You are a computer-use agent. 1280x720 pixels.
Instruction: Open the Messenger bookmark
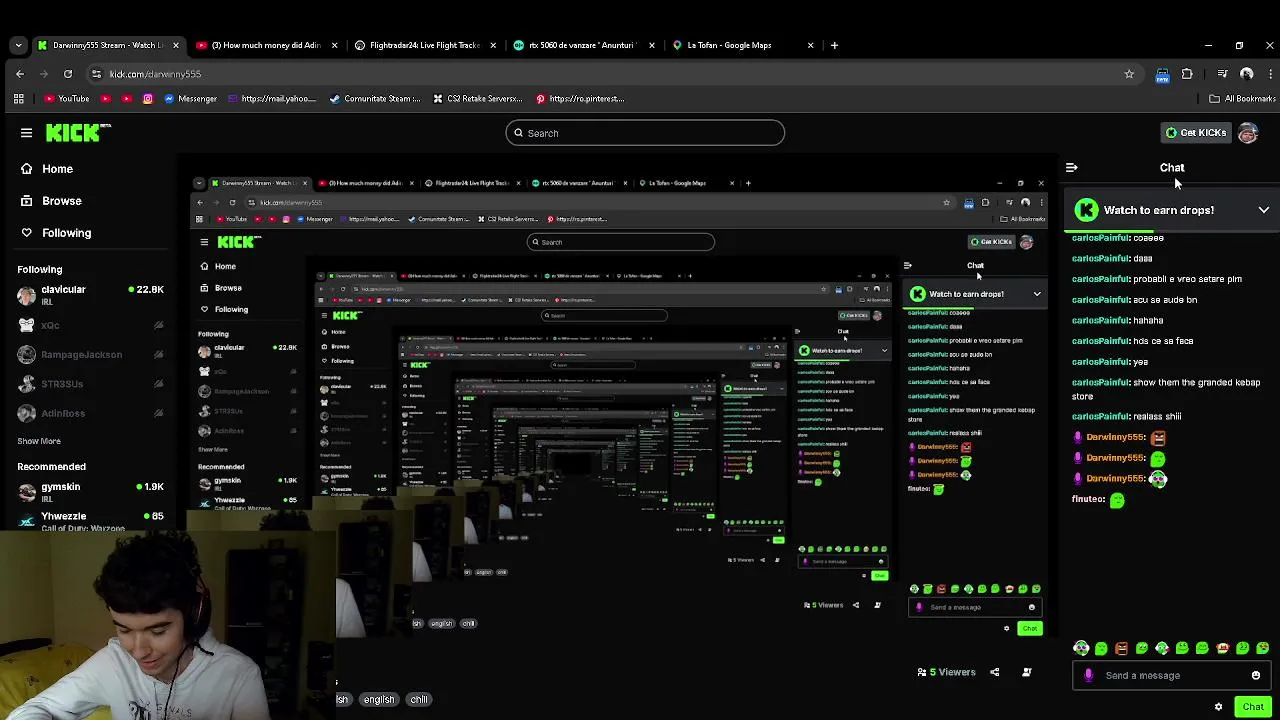pyautogui.click(x=190, y=99)
